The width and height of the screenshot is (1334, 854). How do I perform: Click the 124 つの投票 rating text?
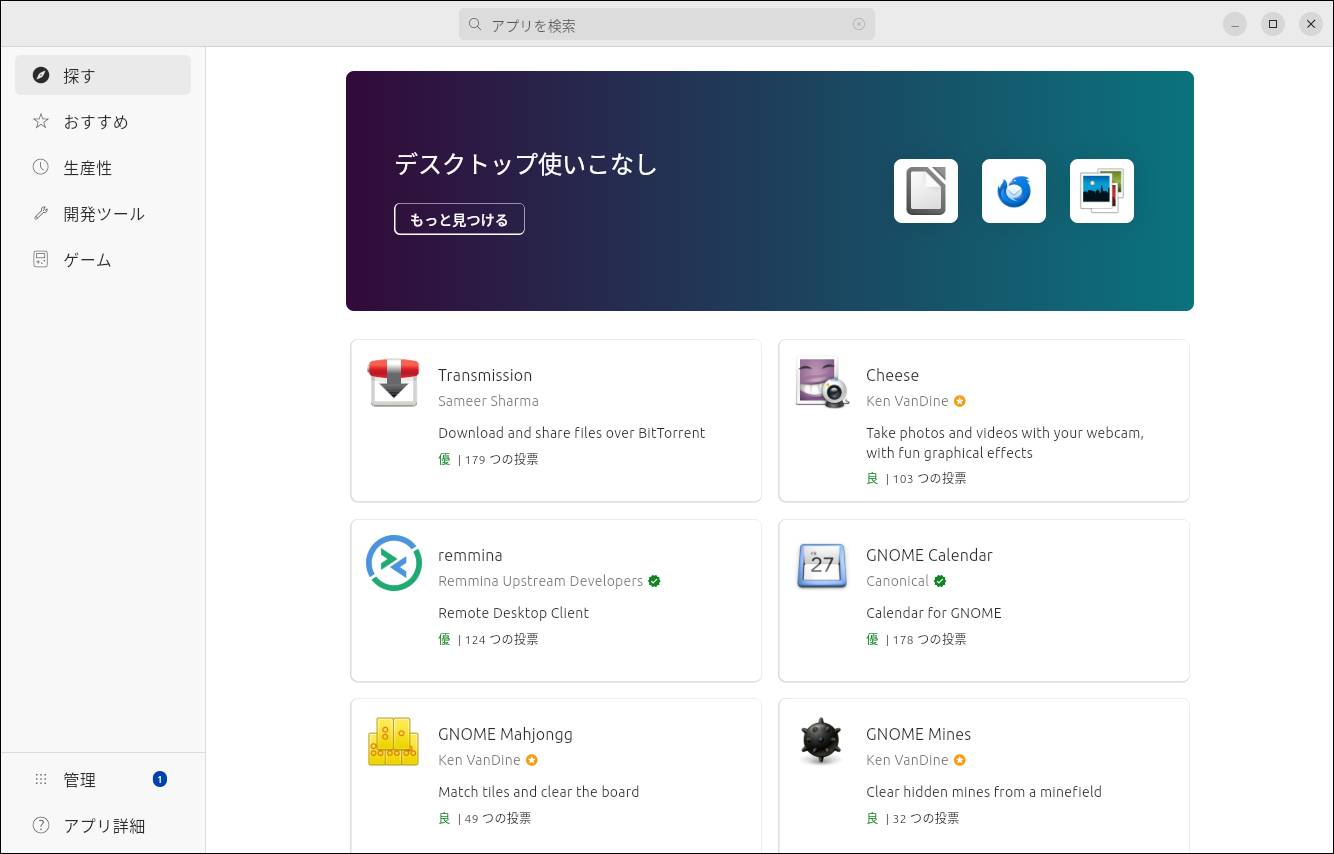click(x=501, y=639)
